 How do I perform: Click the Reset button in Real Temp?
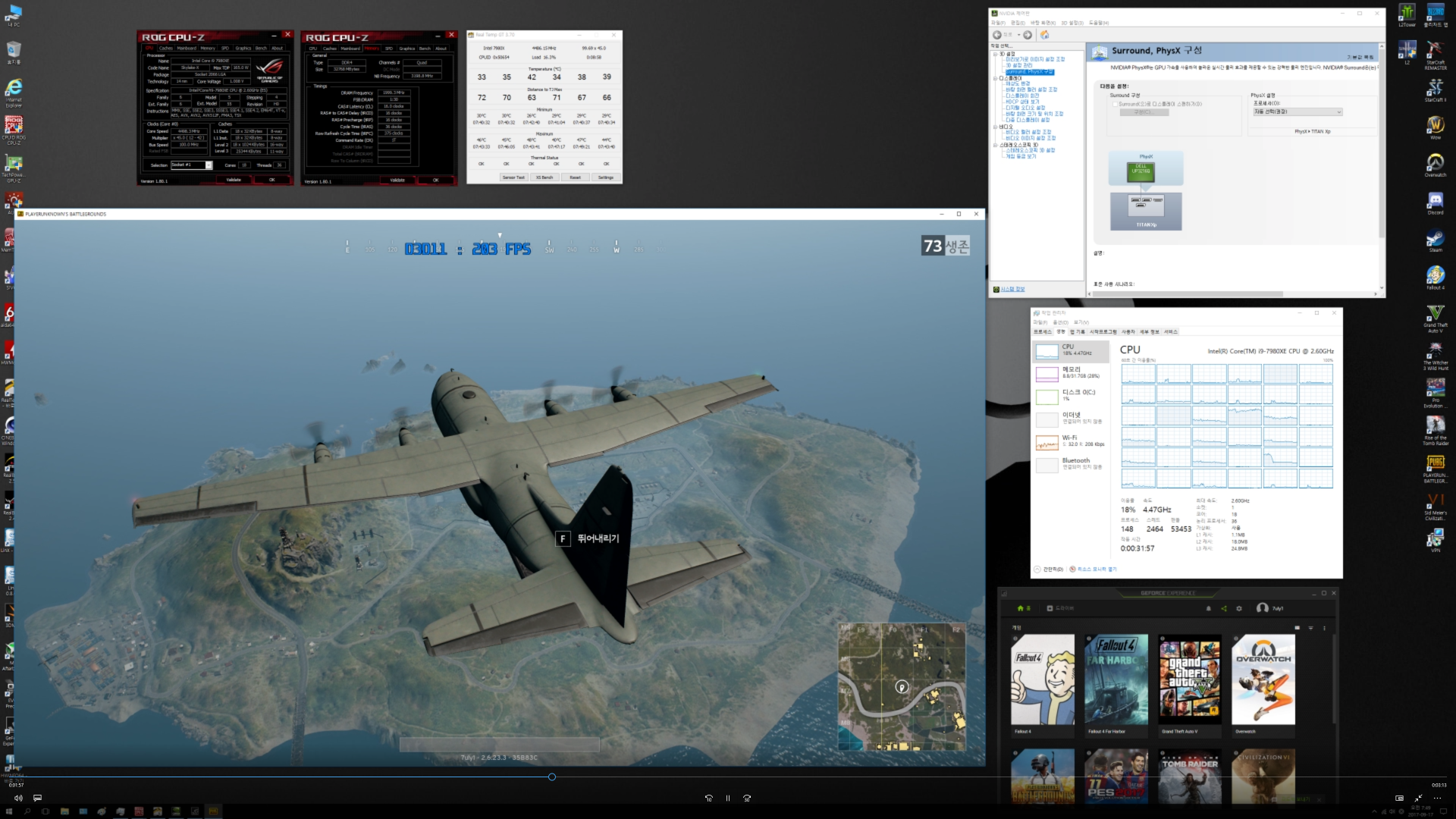(575, 177)
